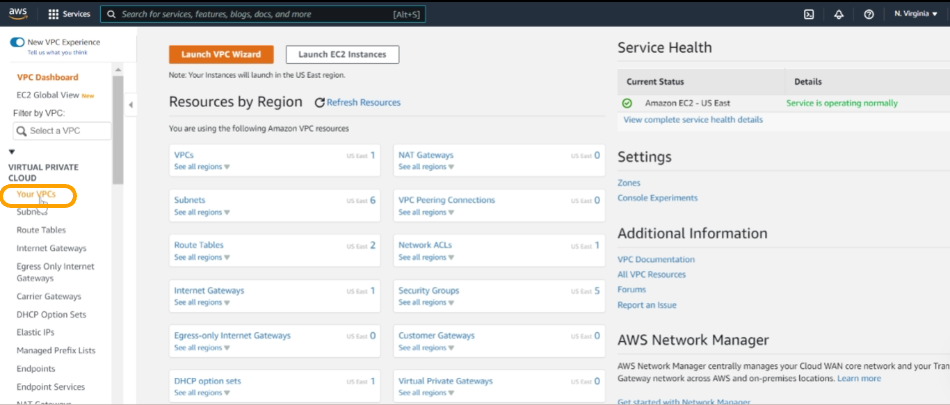Image resolution: width=950 pixels, height=405 pixels.
Task: Click the sidebar vertical scrollbar thumb
Action: click(x=118, y=130)
